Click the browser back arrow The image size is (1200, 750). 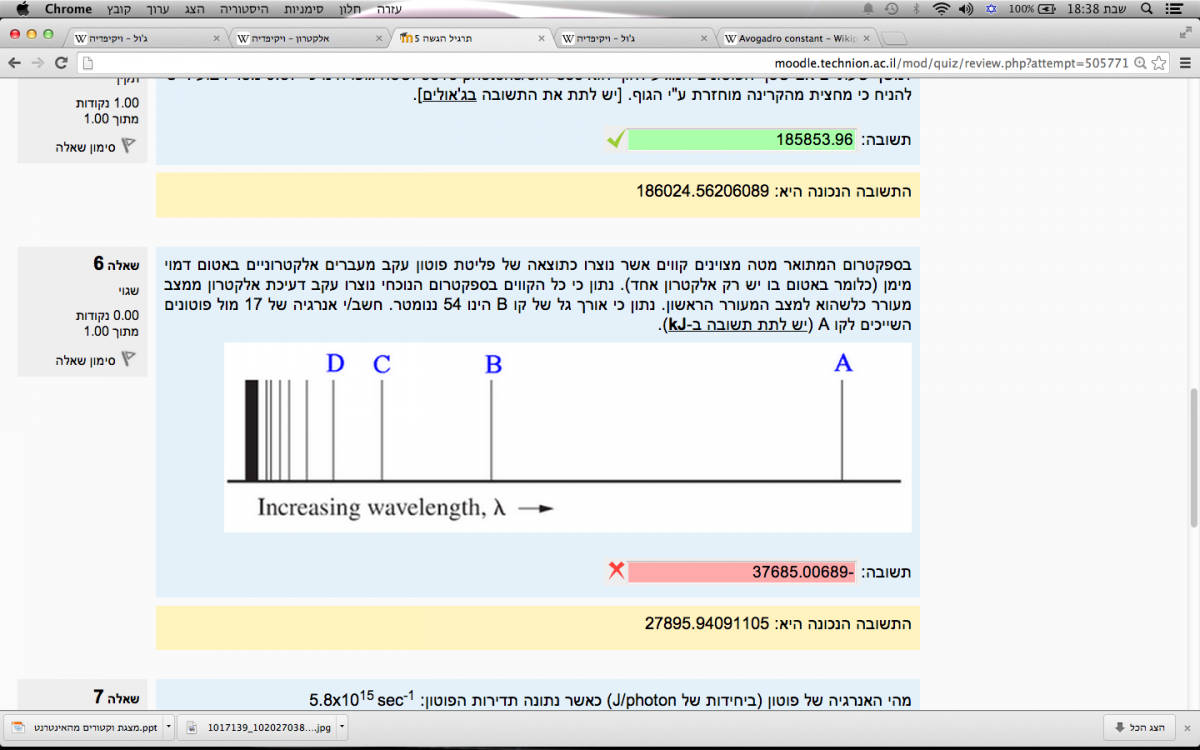[x=14, y=62]
